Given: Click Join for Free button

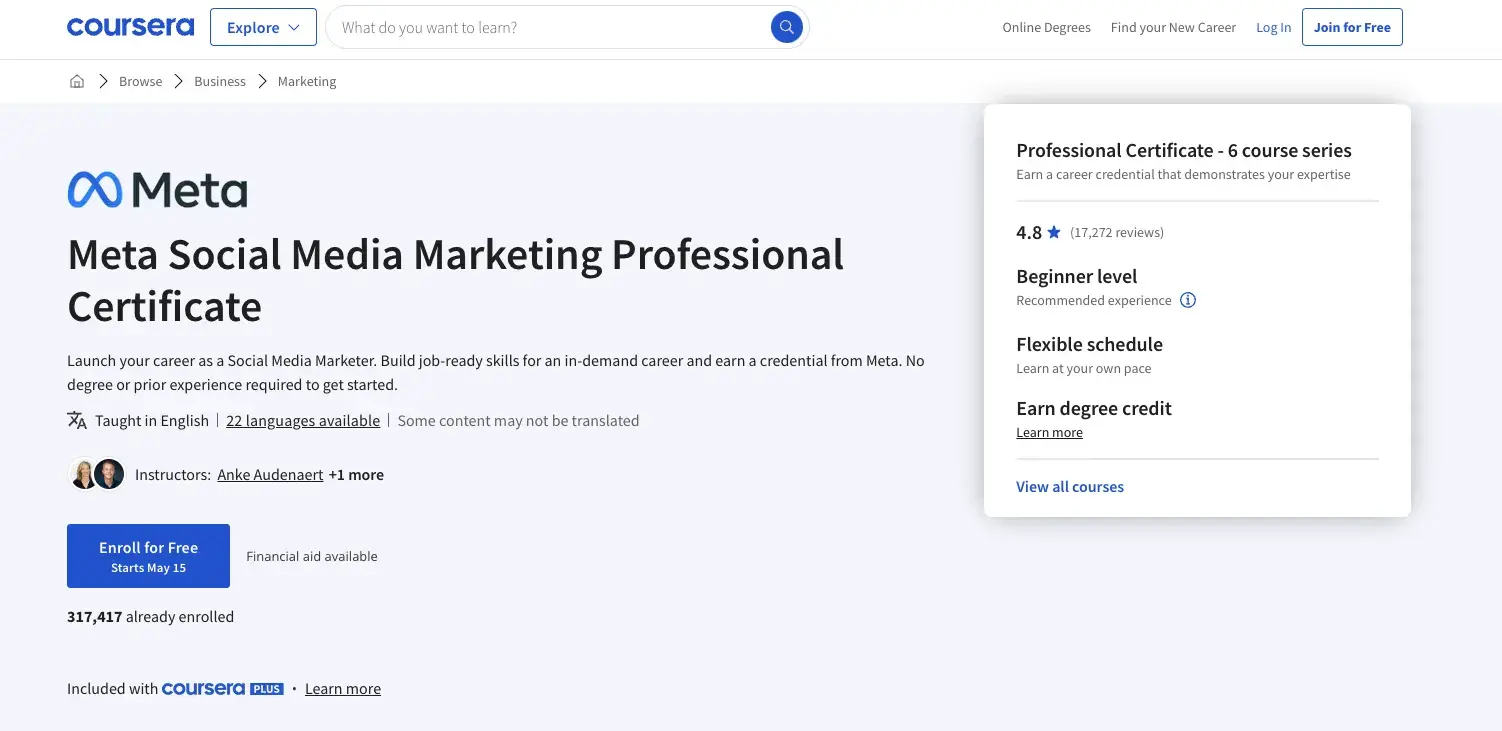Looking at the screenshot, I should click(x=1352, y=27).
